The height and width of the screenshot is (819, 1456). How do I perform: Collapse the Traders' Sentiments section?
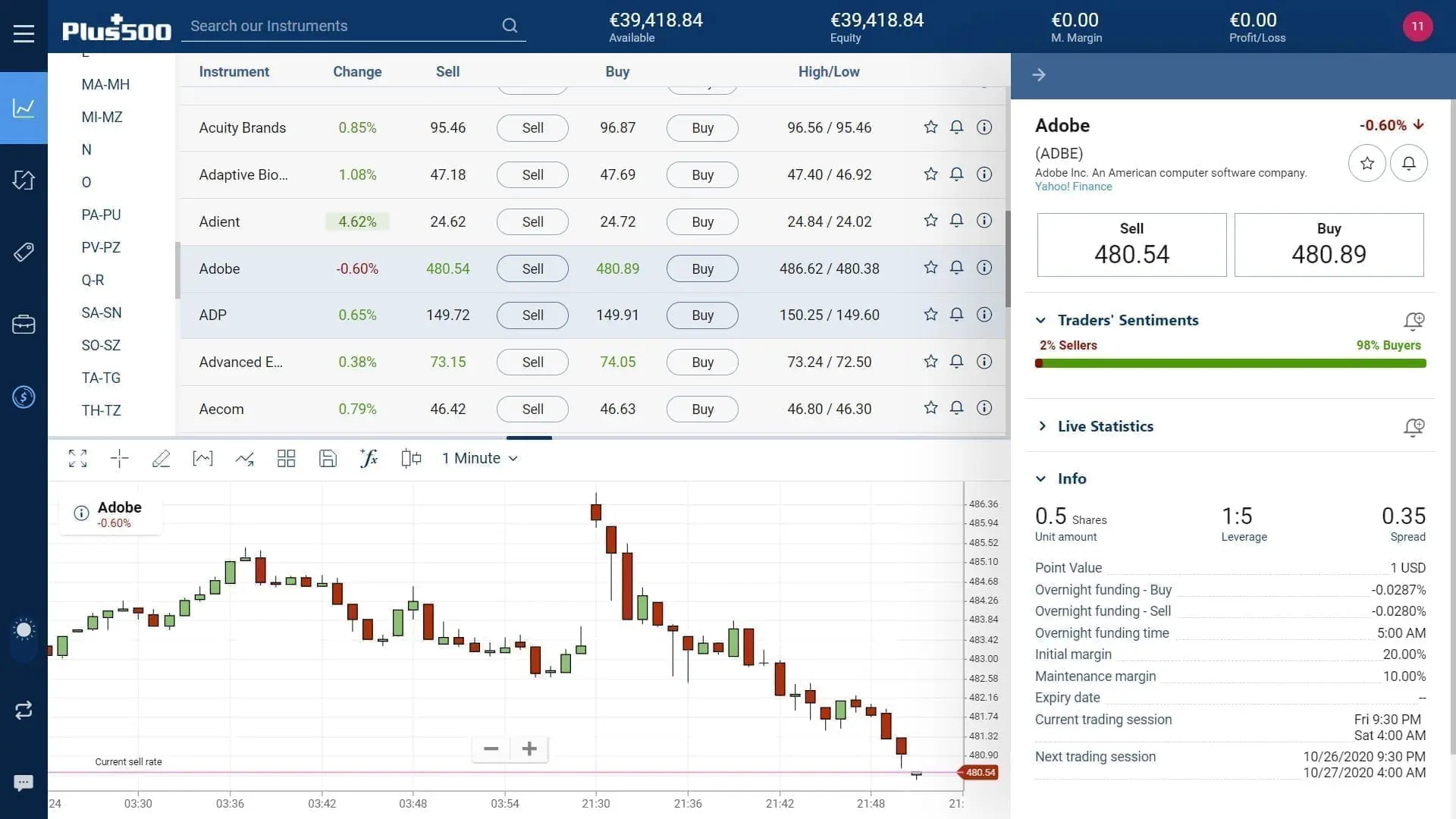coord(1040,320)
